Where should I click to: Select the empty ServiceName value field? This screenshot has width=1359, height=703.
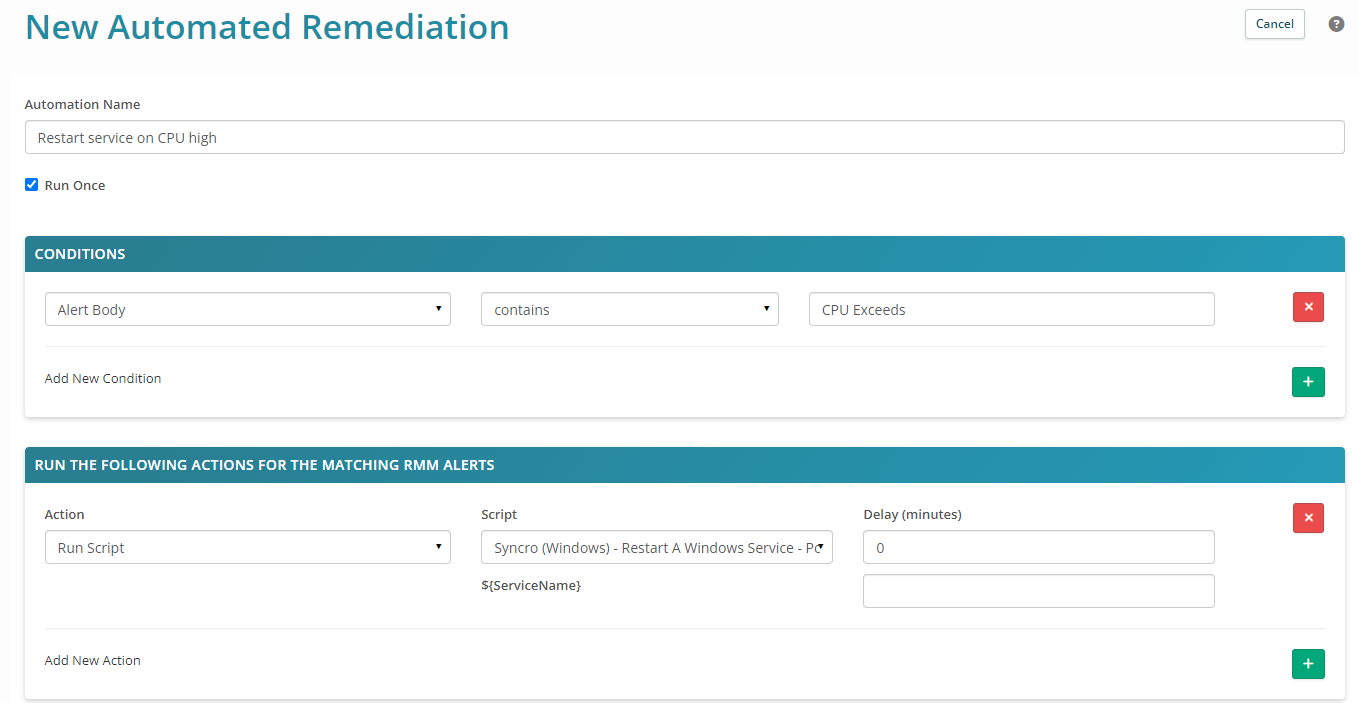1038,591
